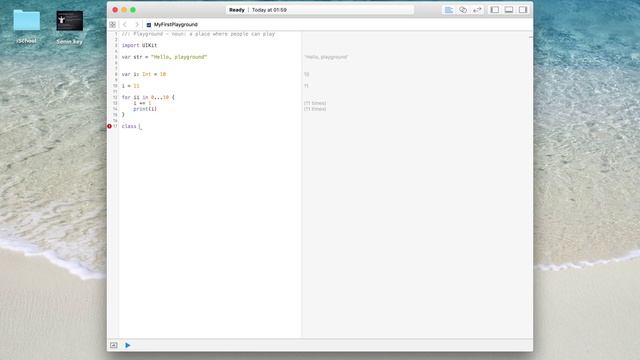Open the assistant editor view
Viewport: 640px width, 360px height.
tap(463, 10)
